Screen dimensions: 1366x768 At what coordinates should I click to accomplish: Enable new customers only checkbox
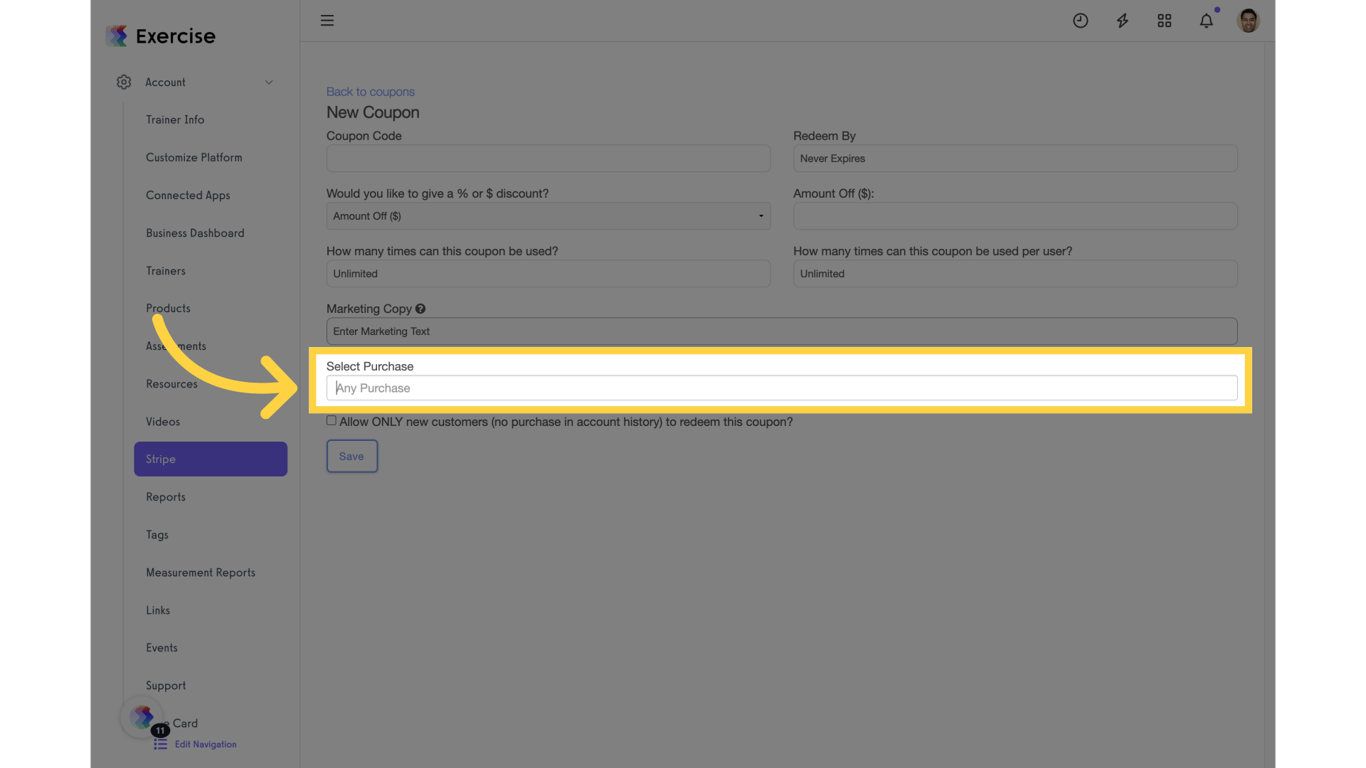pyautogui.click(x=331, y=421)
